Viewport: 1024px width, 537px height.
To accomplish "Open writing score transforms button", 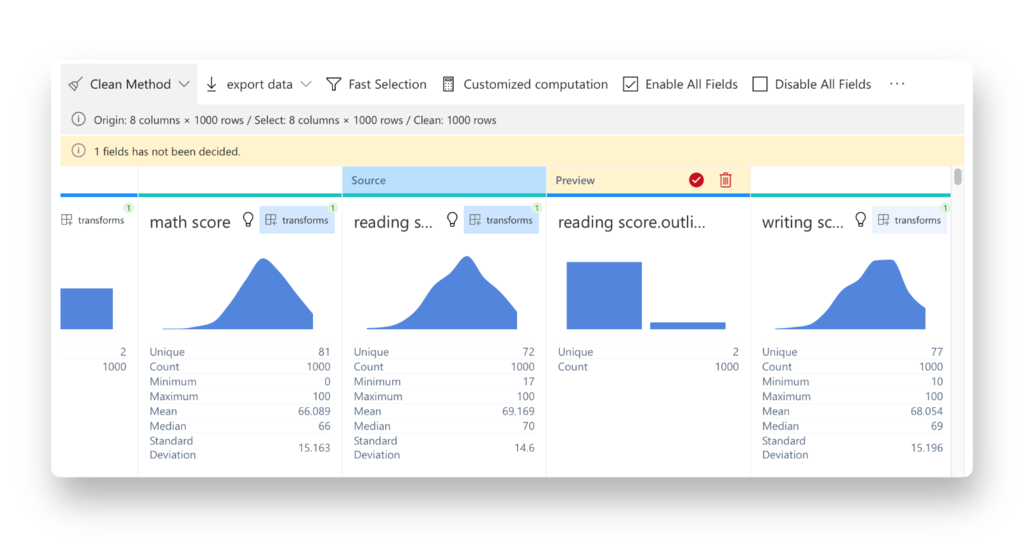I will click(909, 220).
